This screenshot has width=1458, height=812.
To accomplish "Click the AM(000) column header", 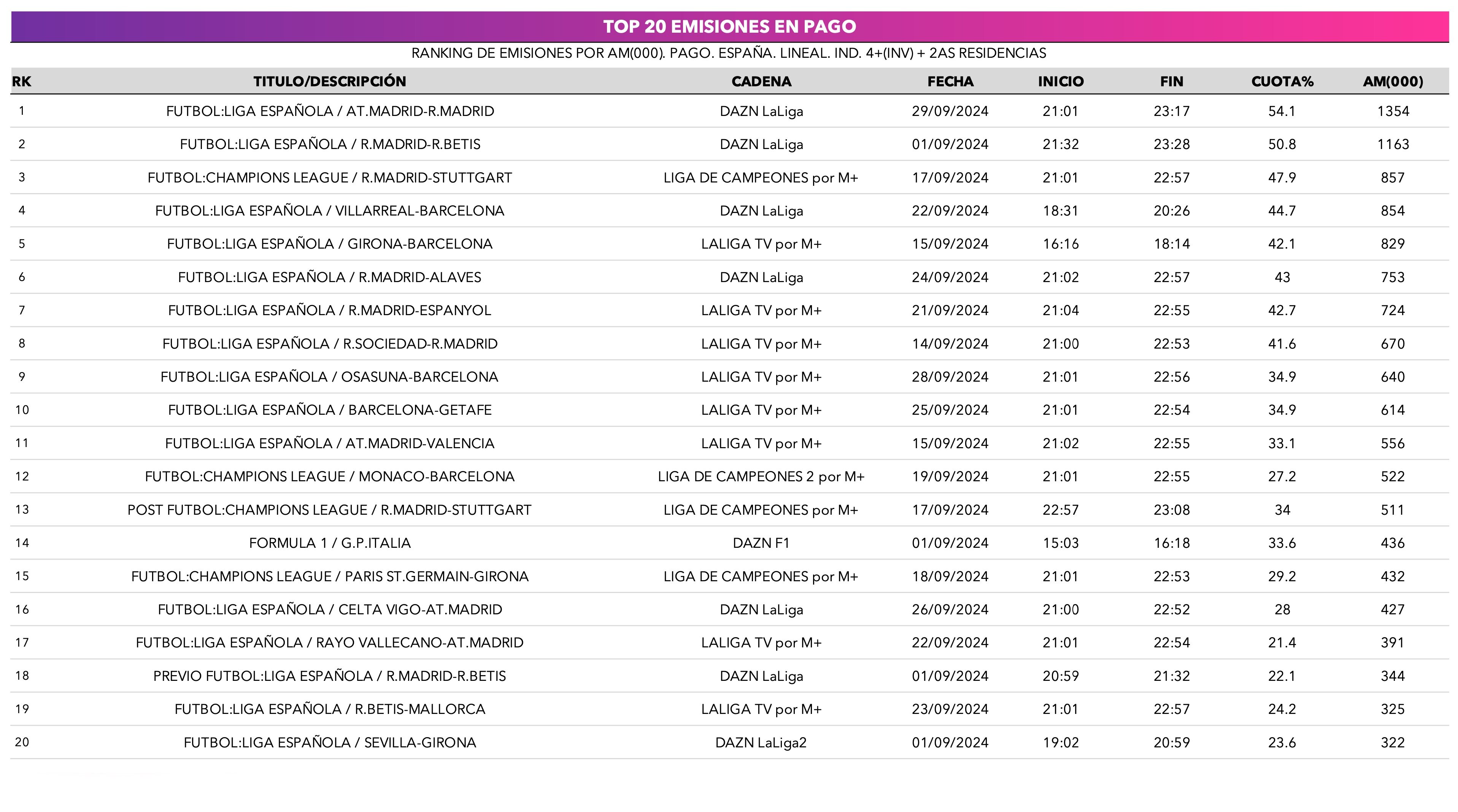I will [x=1392, y=81].
